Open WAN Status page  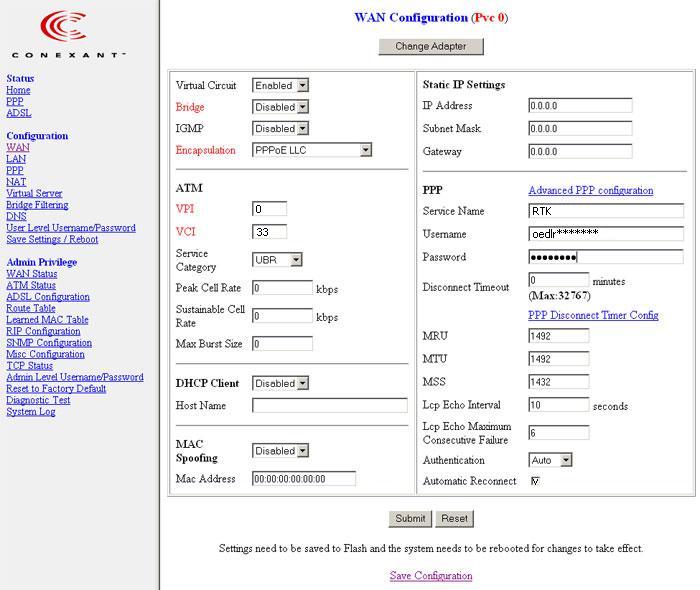pos(32,274)
